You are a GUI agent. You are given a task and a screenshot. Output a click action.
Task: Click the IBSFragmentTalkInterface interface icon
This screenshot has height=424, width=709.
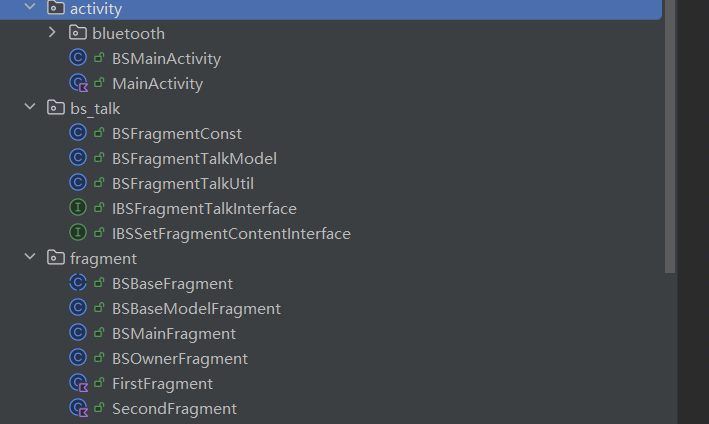78,209
